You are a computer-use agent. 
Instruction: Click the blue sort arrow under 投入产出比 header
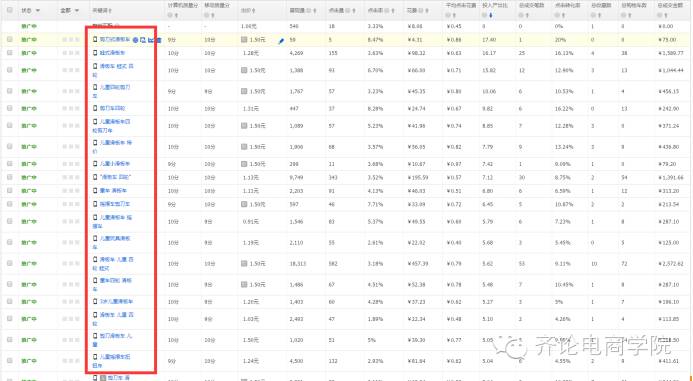pyautogui.click(x=491, y=16)
